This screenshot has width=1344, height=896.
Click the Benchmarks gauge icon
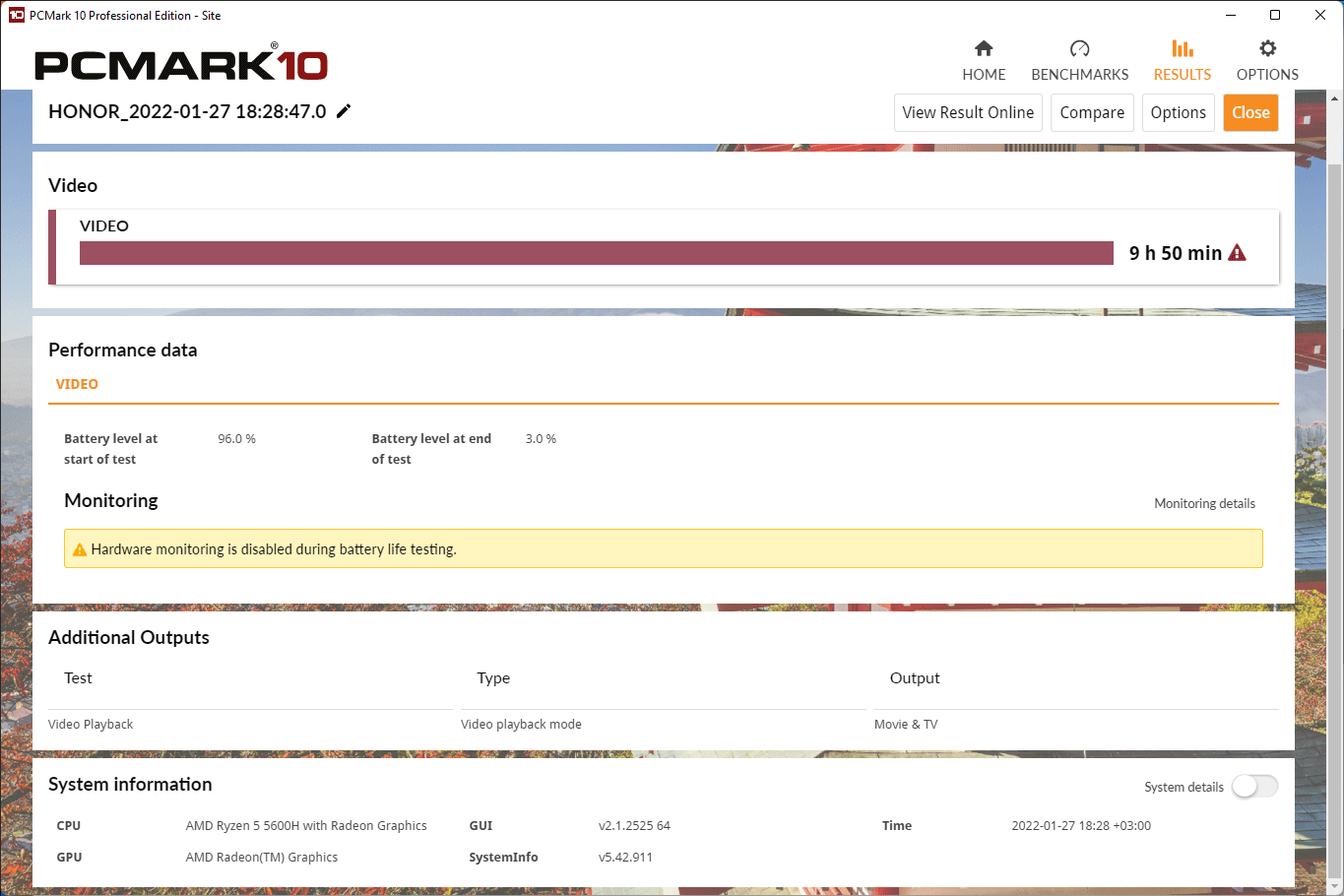click(1080, 48)
